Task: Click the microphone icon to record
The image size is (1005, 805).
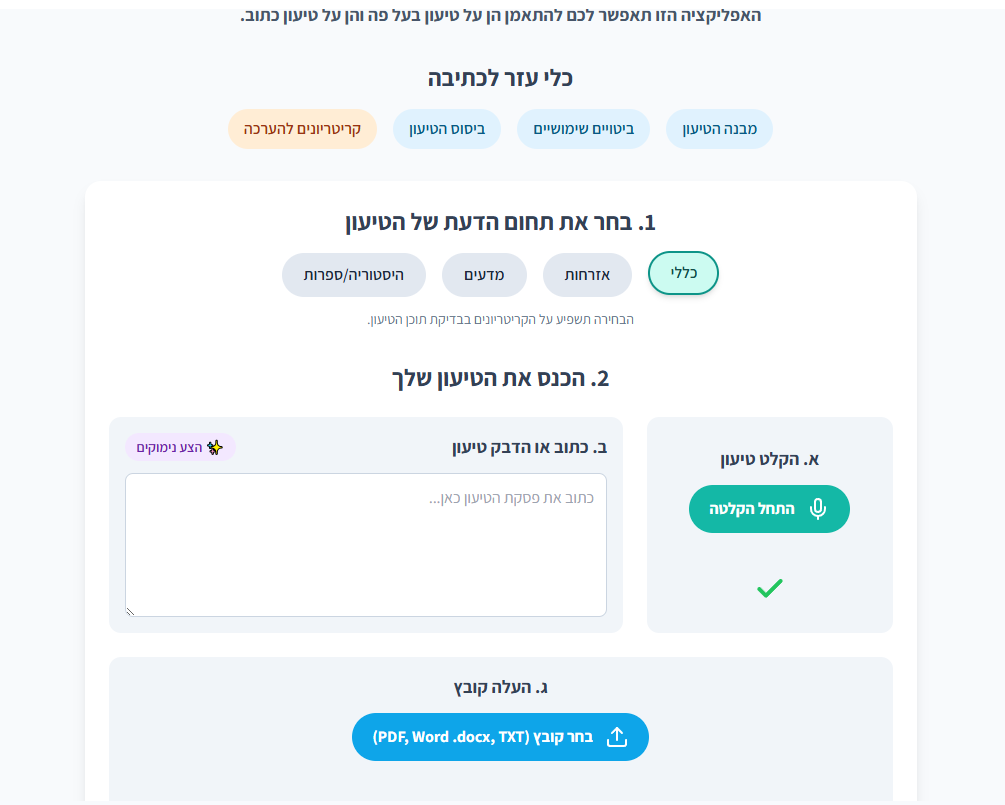Action: (818, 509)
